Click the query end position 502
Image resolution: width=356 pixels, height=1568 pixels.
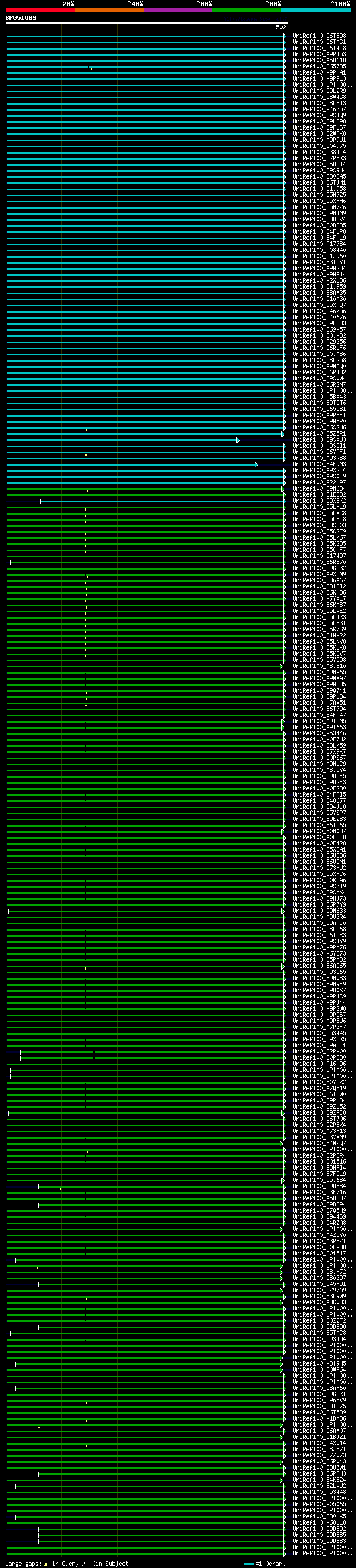coord(280,27)
